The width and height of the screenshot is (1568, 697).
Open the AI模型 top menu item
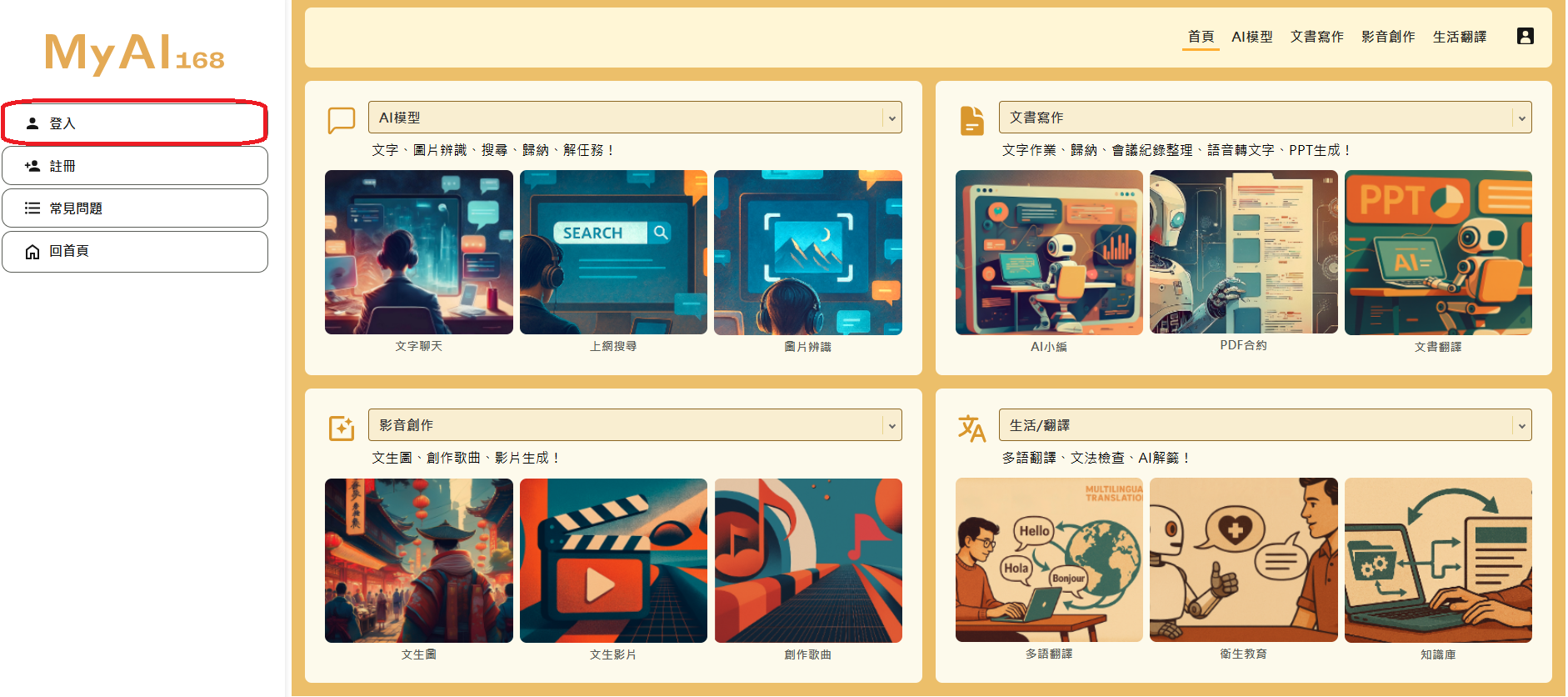pos(1251,37)
